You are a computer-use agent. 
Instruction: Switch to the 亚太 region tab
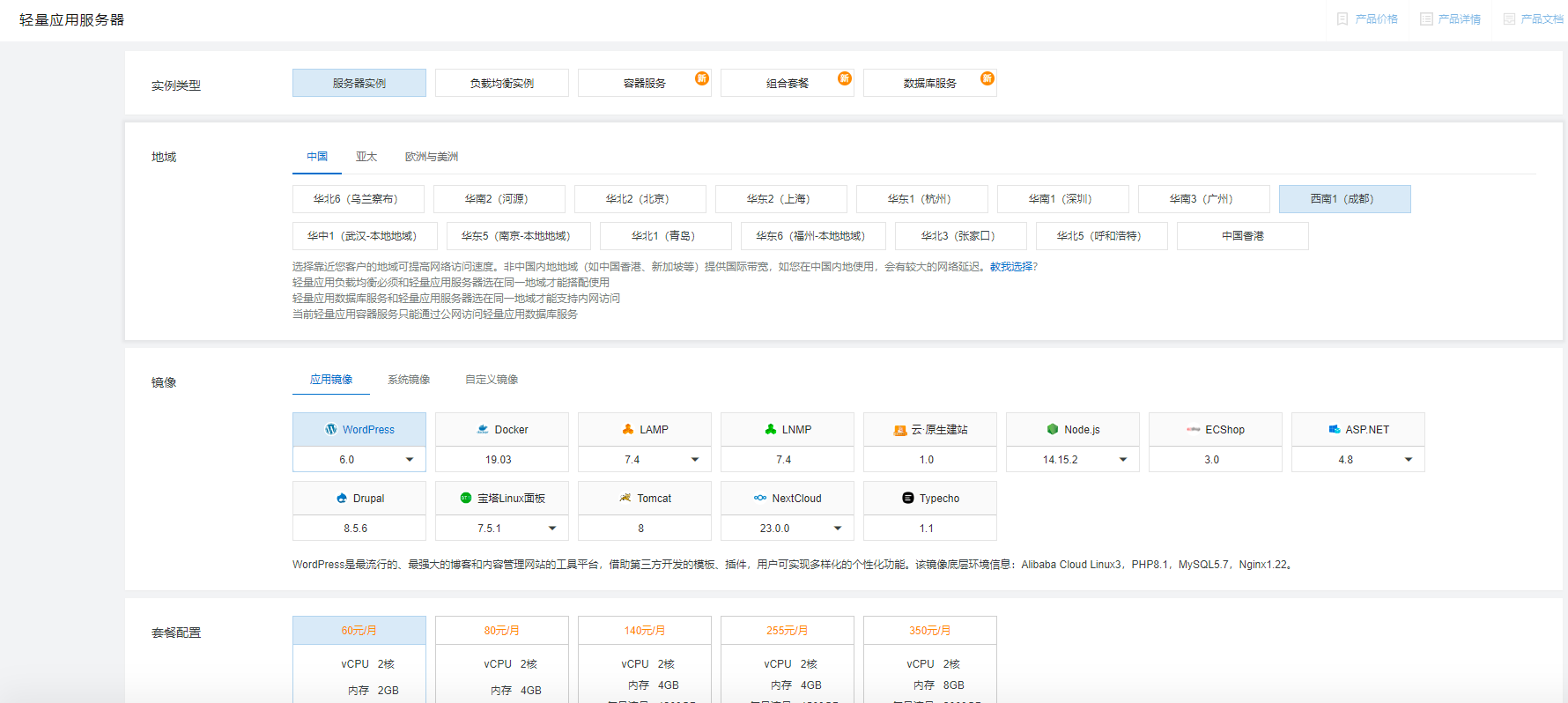point(366,157)
